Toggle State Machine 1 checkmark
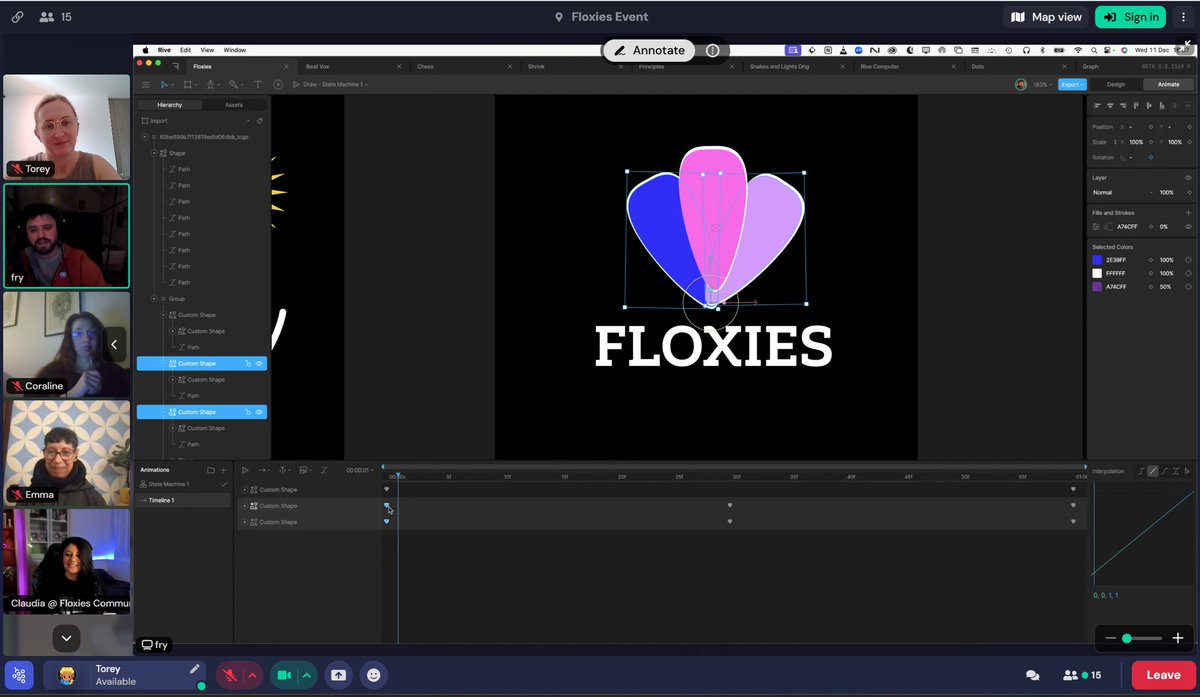 click(224, 484)
